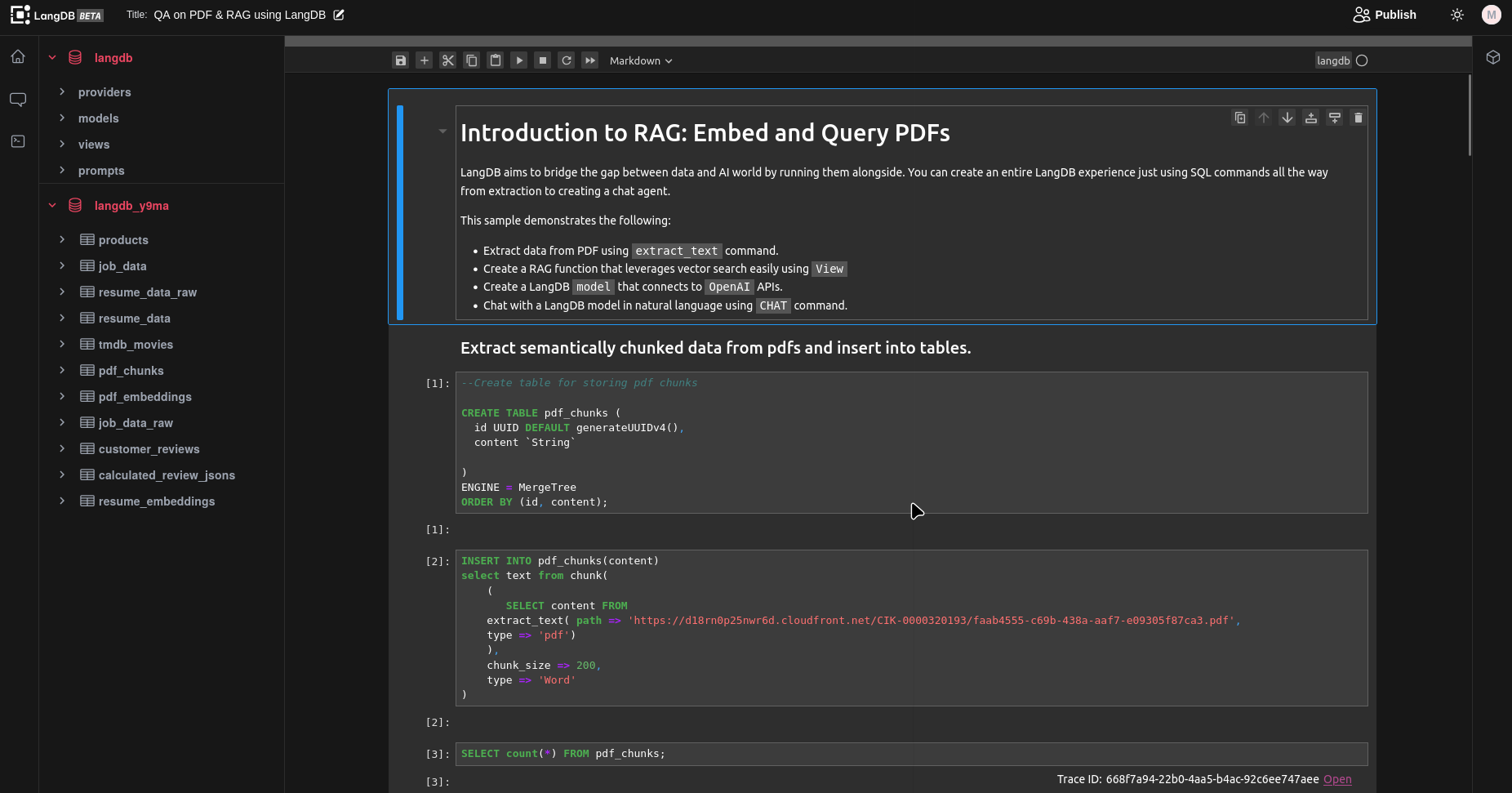Viewport: 1512px width, 793px height.
Task: Click the LangDB logo
Action: click(x=56, y=15)
